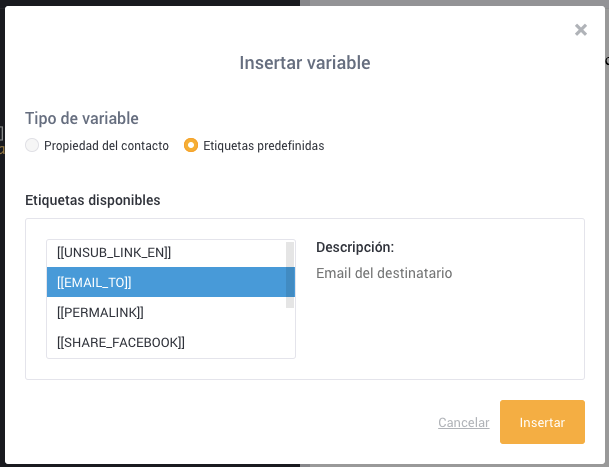Click the gray backdrop right of dialog
This screenshot has width=609, height=467.
click(607, 272)
